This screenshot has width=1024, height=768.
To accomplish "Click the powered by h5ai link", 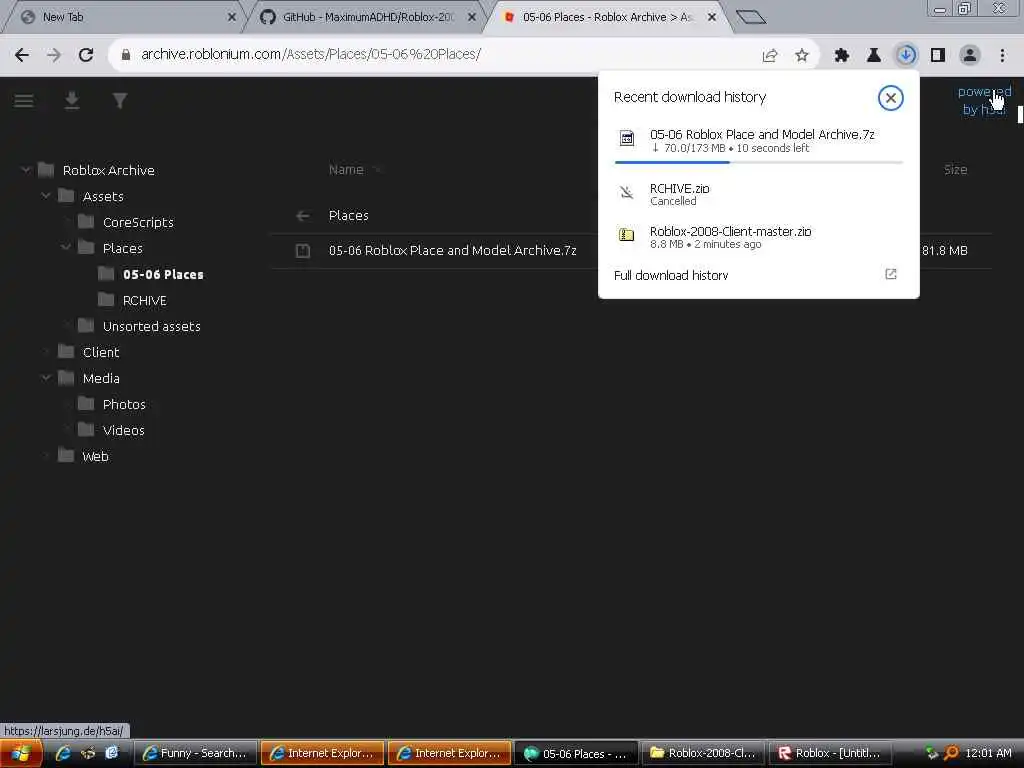I will [x=984, y=101].
